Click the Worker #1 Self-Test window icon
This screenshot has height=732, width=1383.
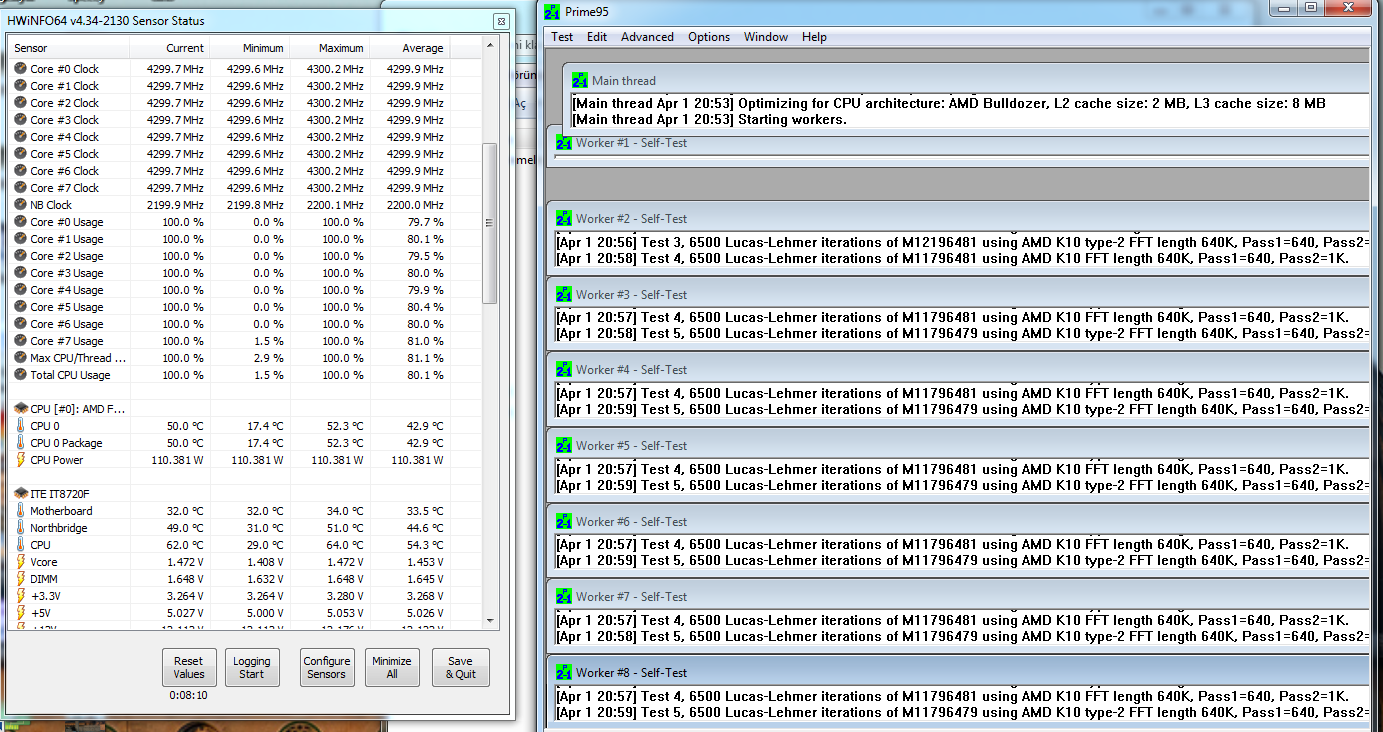tap(564, 142)
